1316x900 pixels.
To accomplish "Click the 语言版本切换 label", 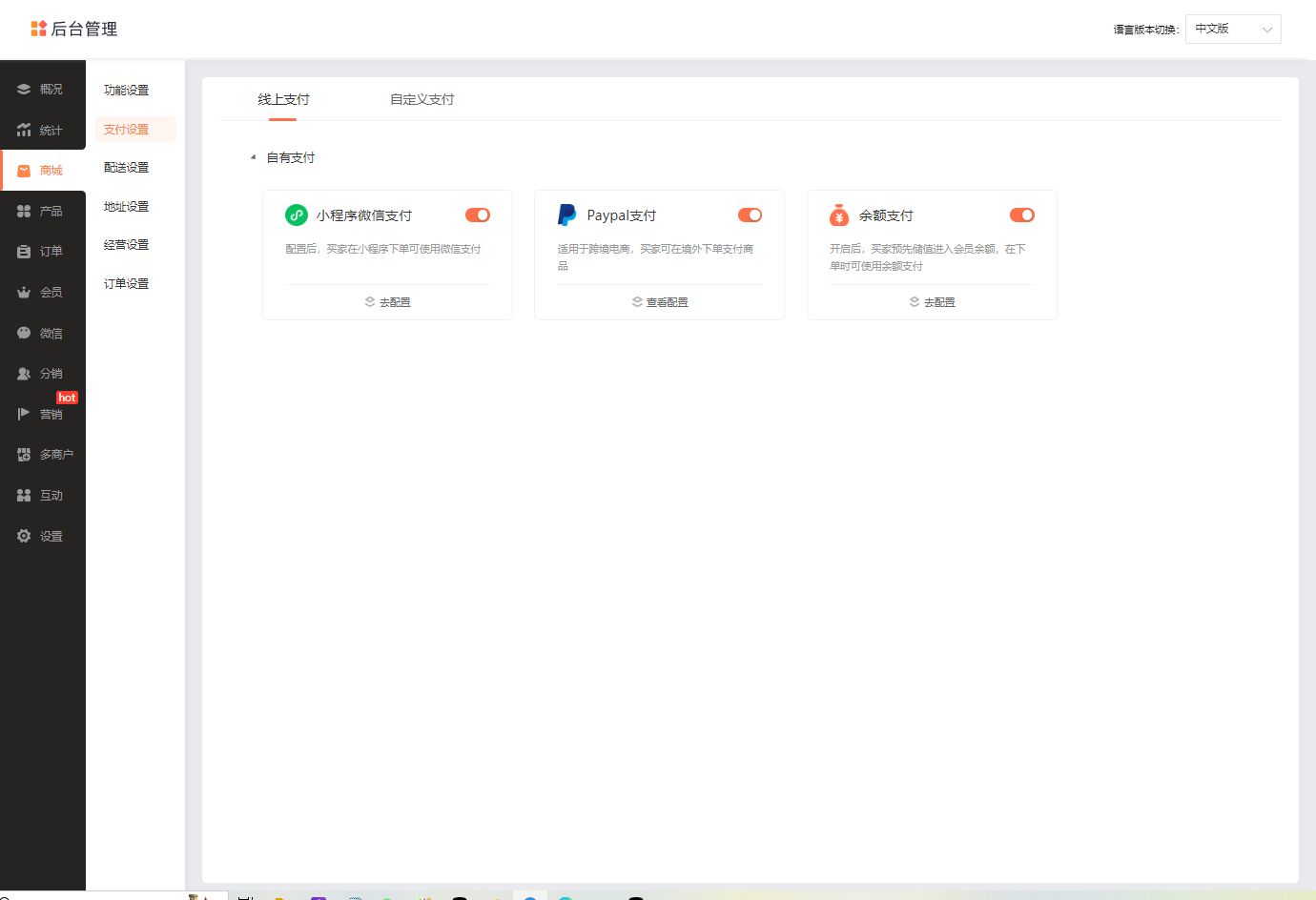I will tap(1146, 30).
